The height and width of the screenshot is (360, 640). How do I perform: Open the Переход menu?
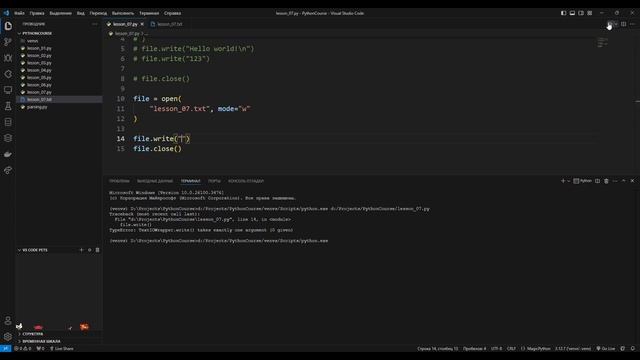click(98, 13)
